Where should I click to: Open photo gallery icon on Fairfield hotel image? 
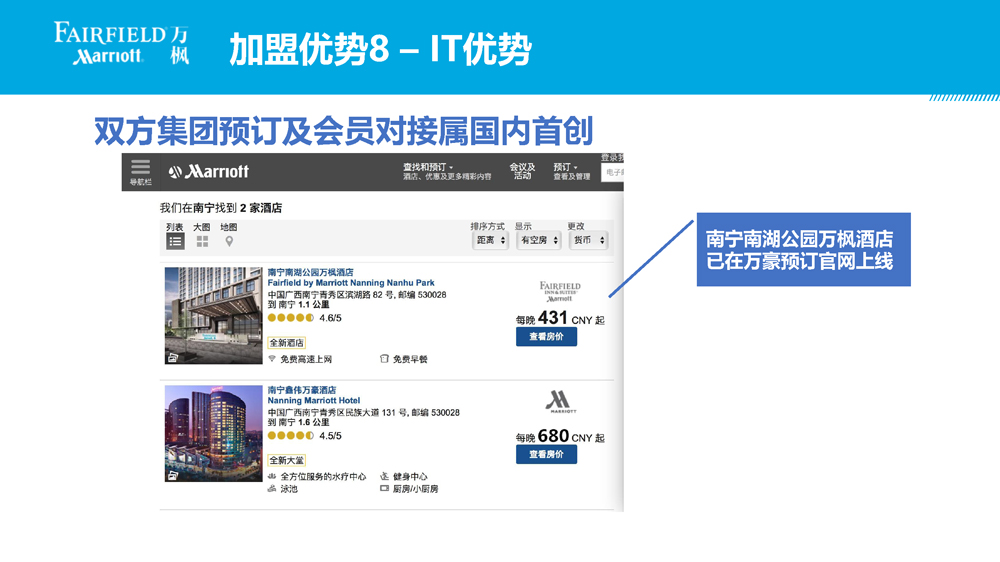pos(172,358)
